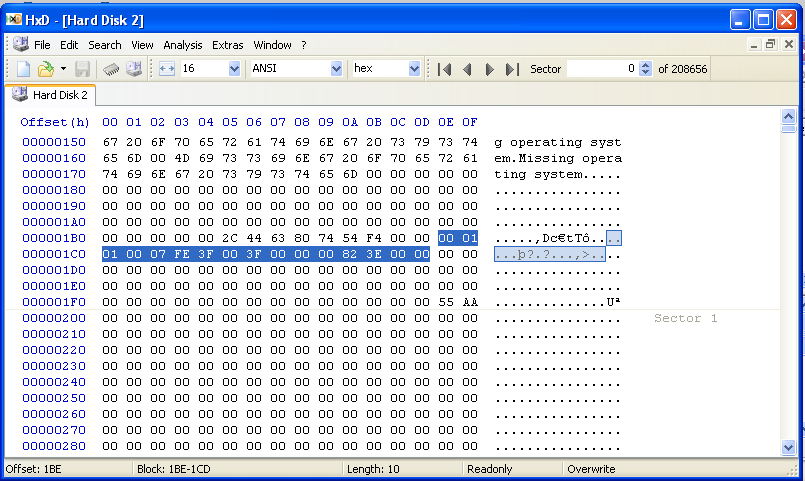The width and height of the screenshot is (805, 481).
Task: Click the New file toolbar icon
Action: [x=23, y=69]
